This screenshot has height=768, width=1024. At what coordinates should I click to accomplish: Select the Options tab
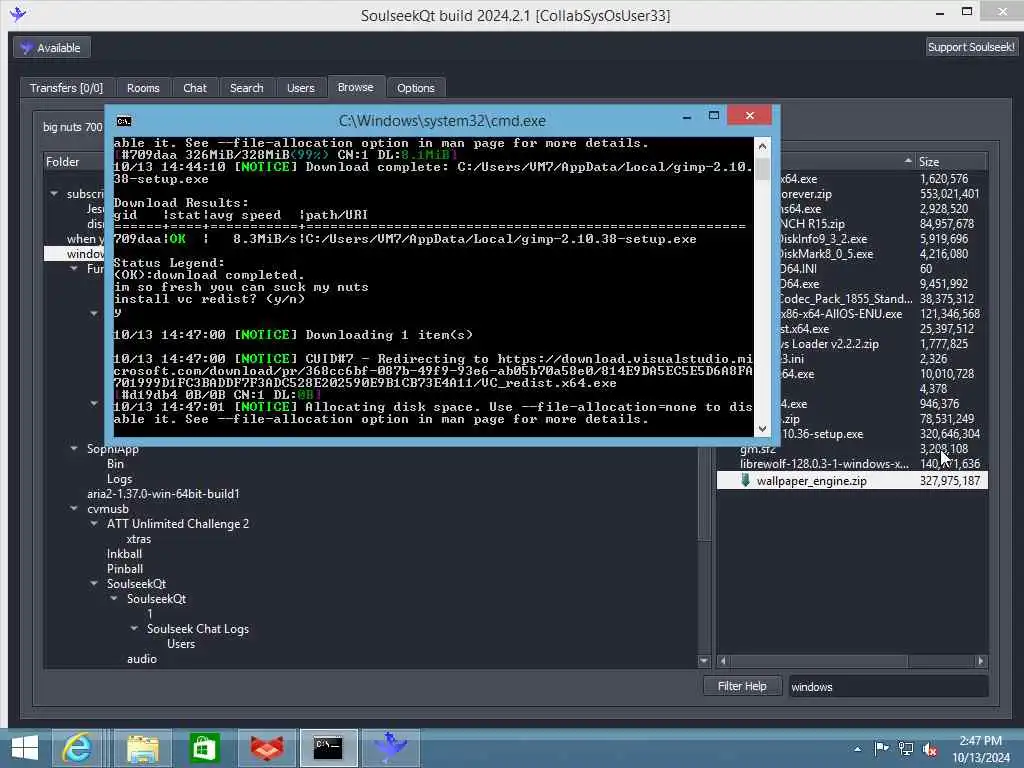click(415, 88)
